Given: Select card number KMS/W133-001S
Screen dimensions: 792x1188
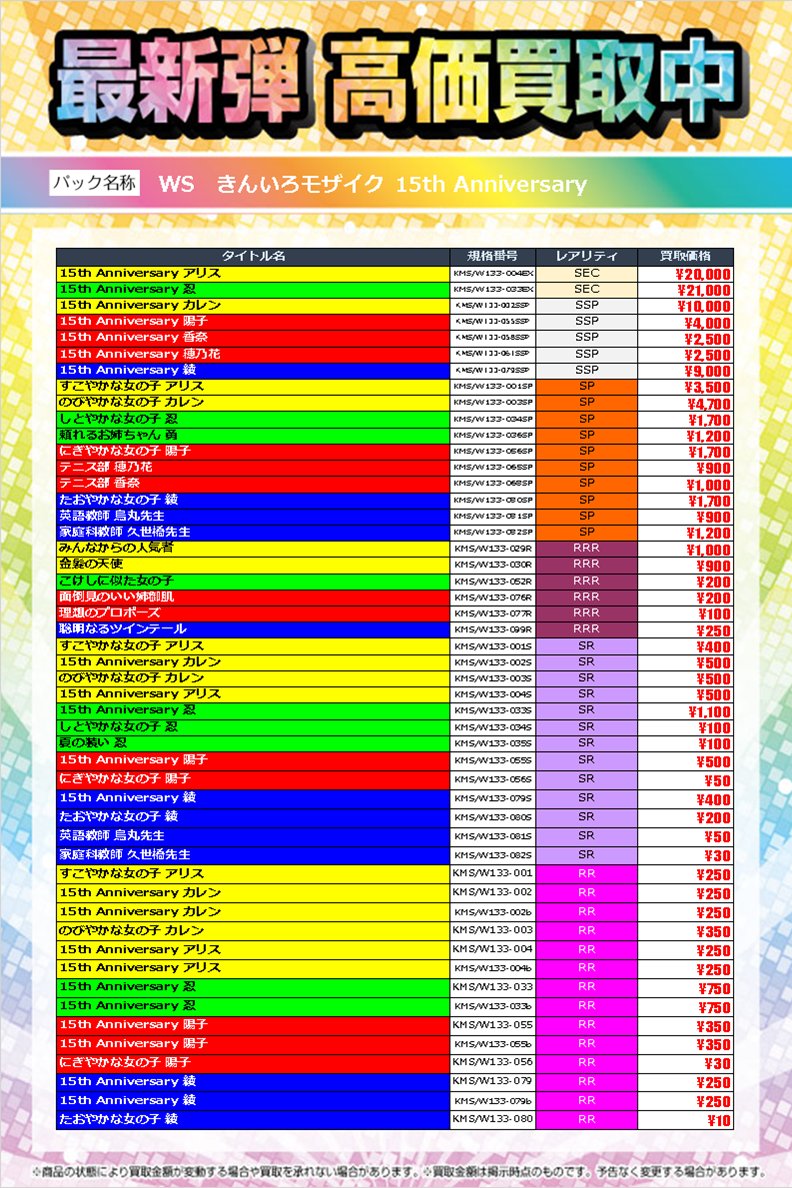Looking at the screenshot, I should pyautogui.click(x=493, y=646).
